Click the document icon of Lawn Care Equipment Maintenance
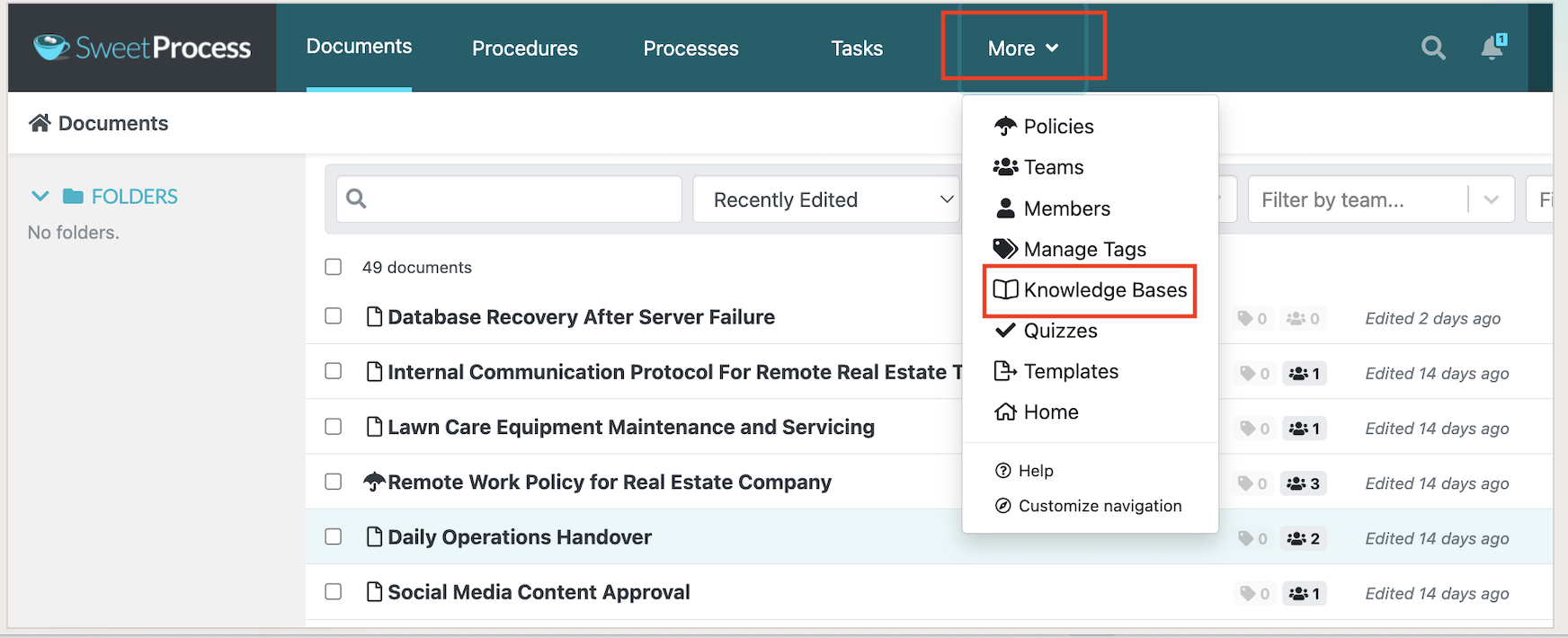 coord(375,426)
